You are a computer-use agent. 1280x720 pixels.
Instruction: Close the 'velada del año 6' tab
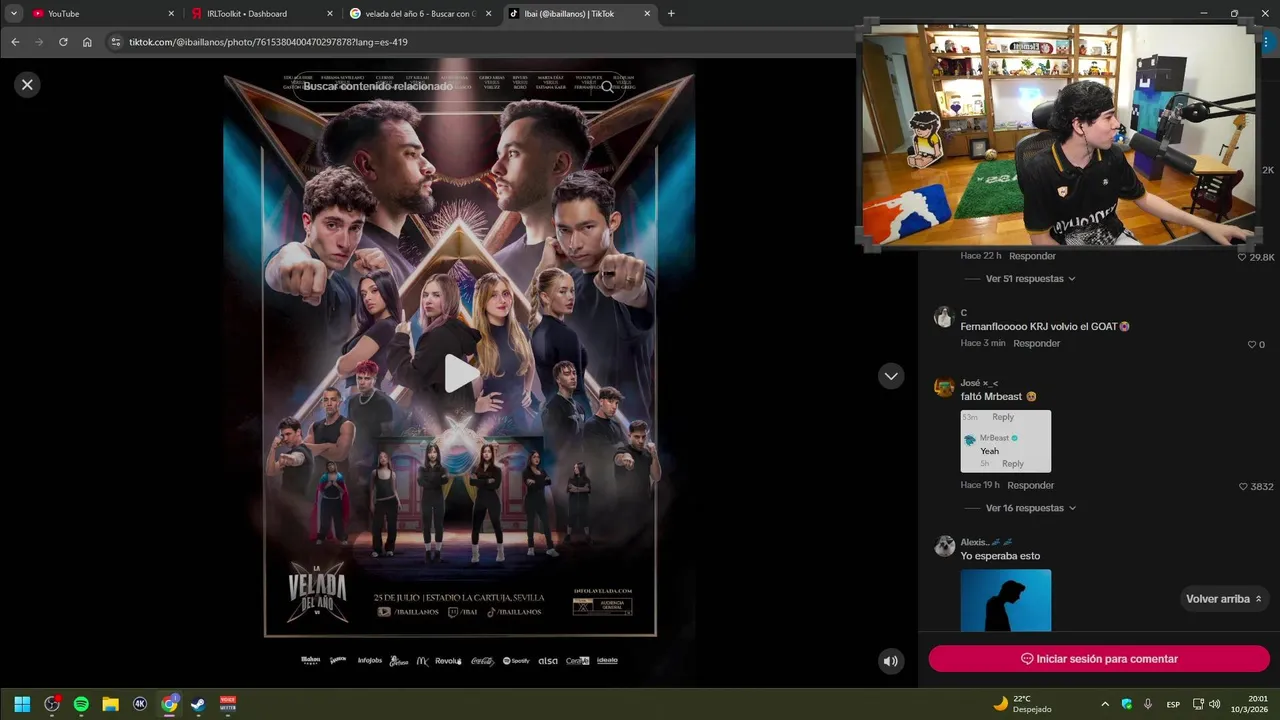(489, 14)
